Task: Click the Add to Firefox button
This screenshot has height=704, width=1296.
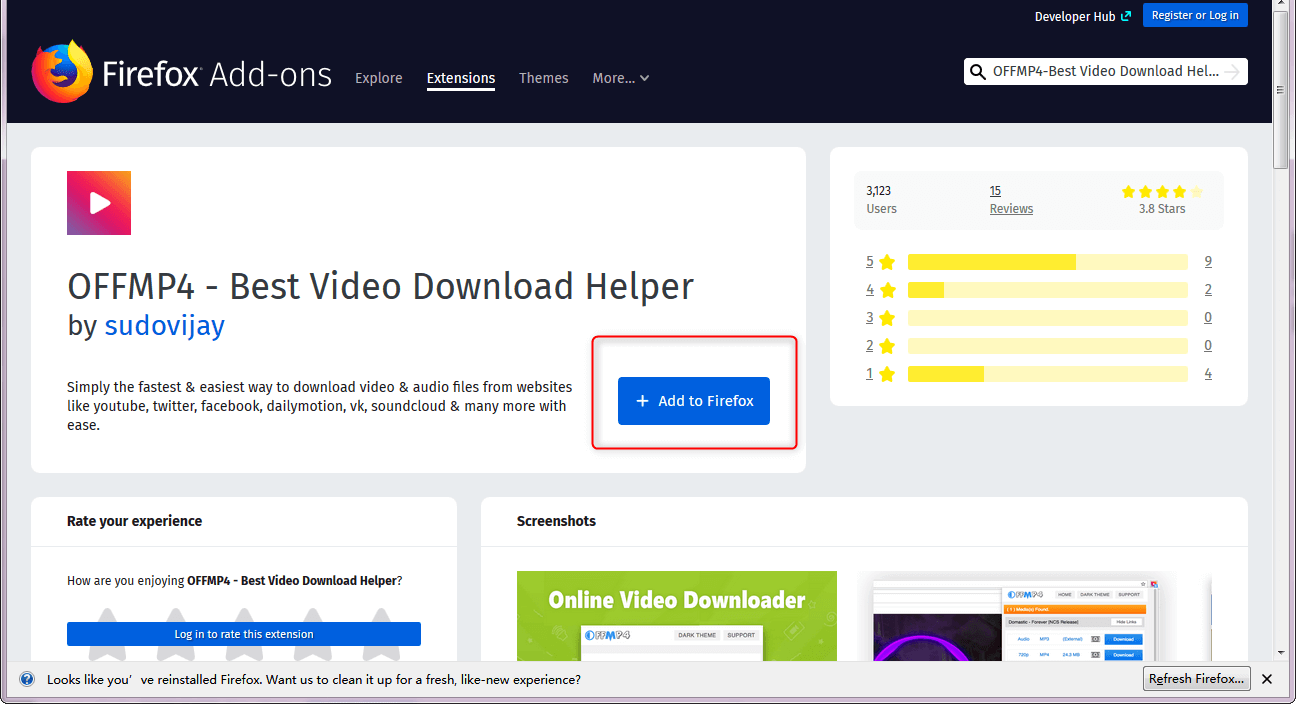Action: point(694,401)
